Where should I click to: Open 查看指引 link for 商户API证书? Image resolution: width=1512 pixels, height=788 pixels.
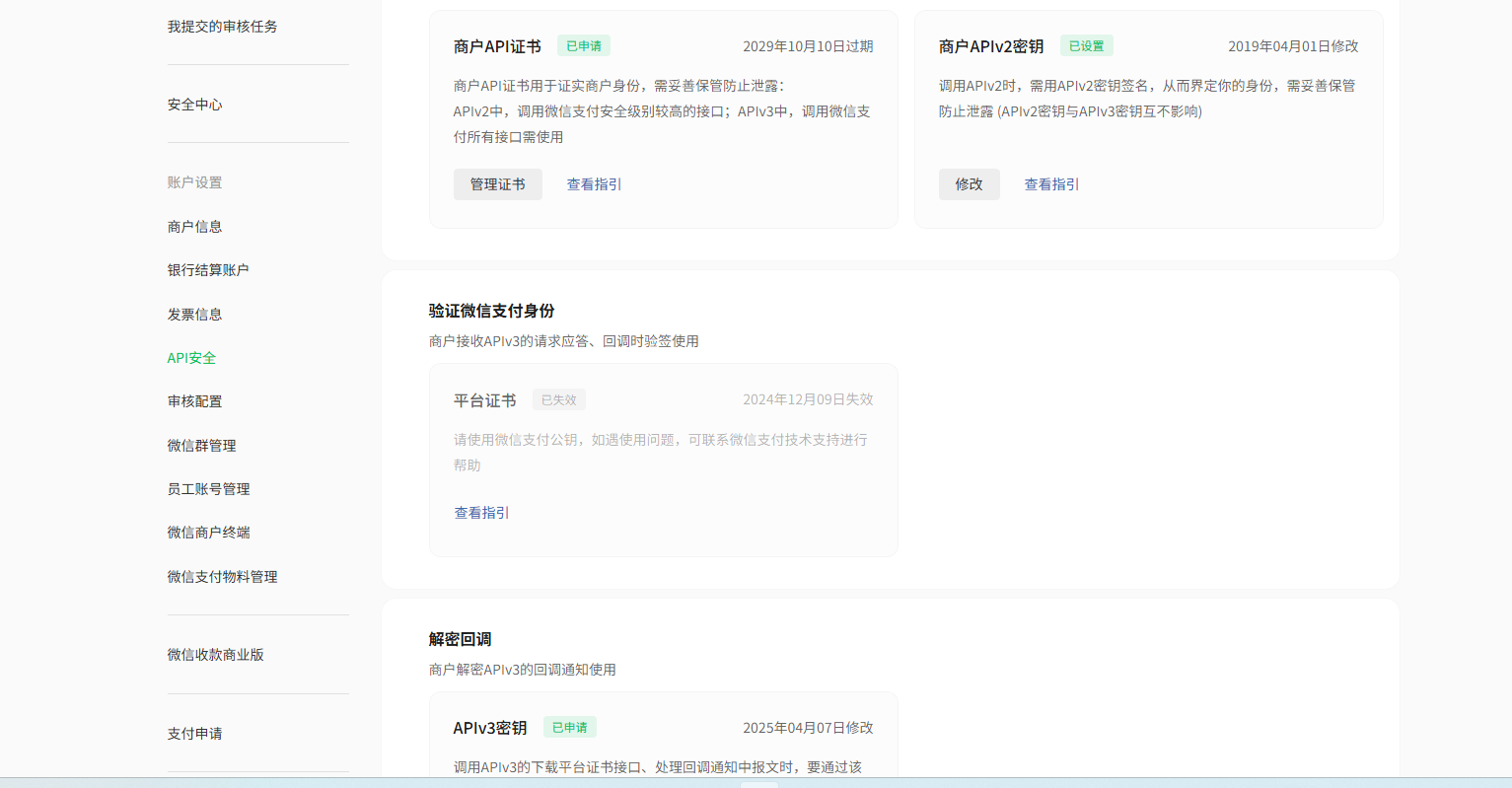click(595, 184)
